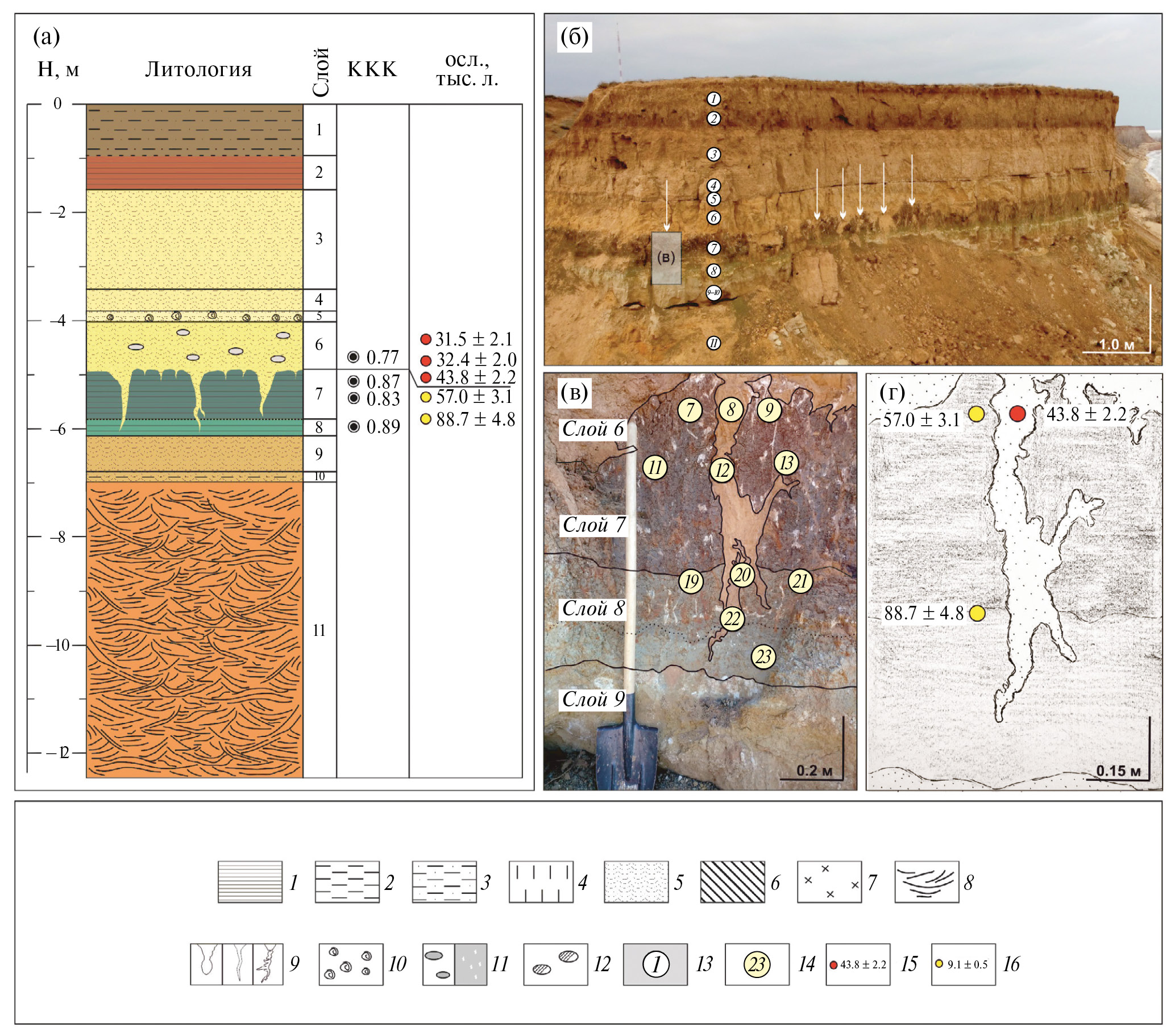Click sample marker 22 in panel в
The width and height of the screenshot is (1175, 1036).
[731, 619]
